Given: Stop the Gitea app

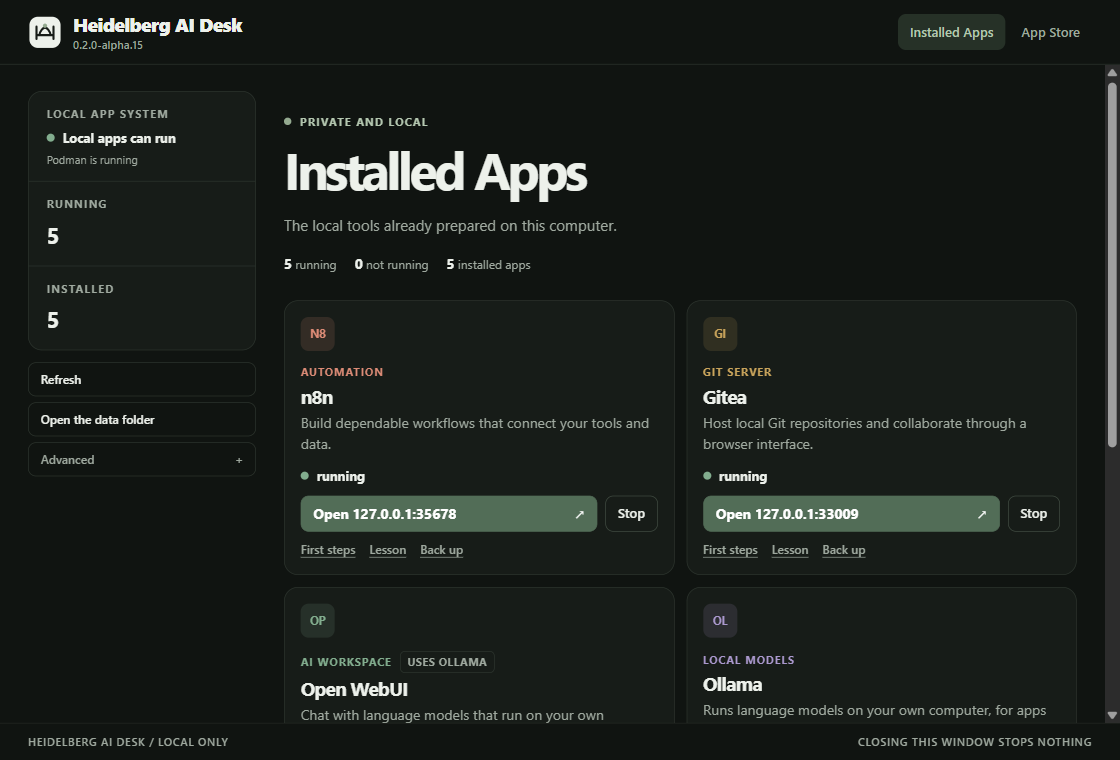Looking at the screenshot, I should [x=1034, y=514].
